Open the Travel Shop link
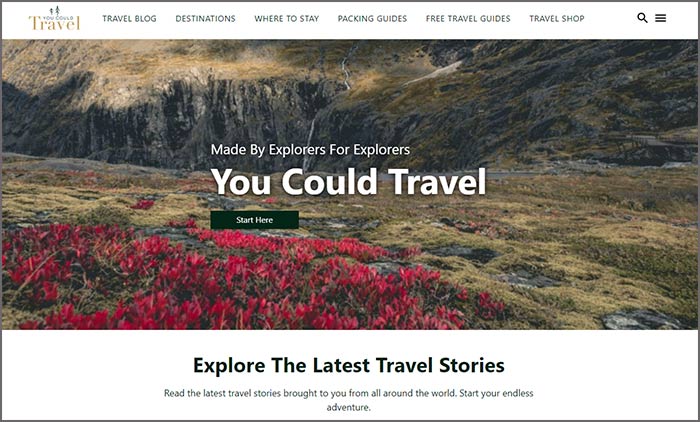Screen dimensions: 700x422 pos(557,19)
